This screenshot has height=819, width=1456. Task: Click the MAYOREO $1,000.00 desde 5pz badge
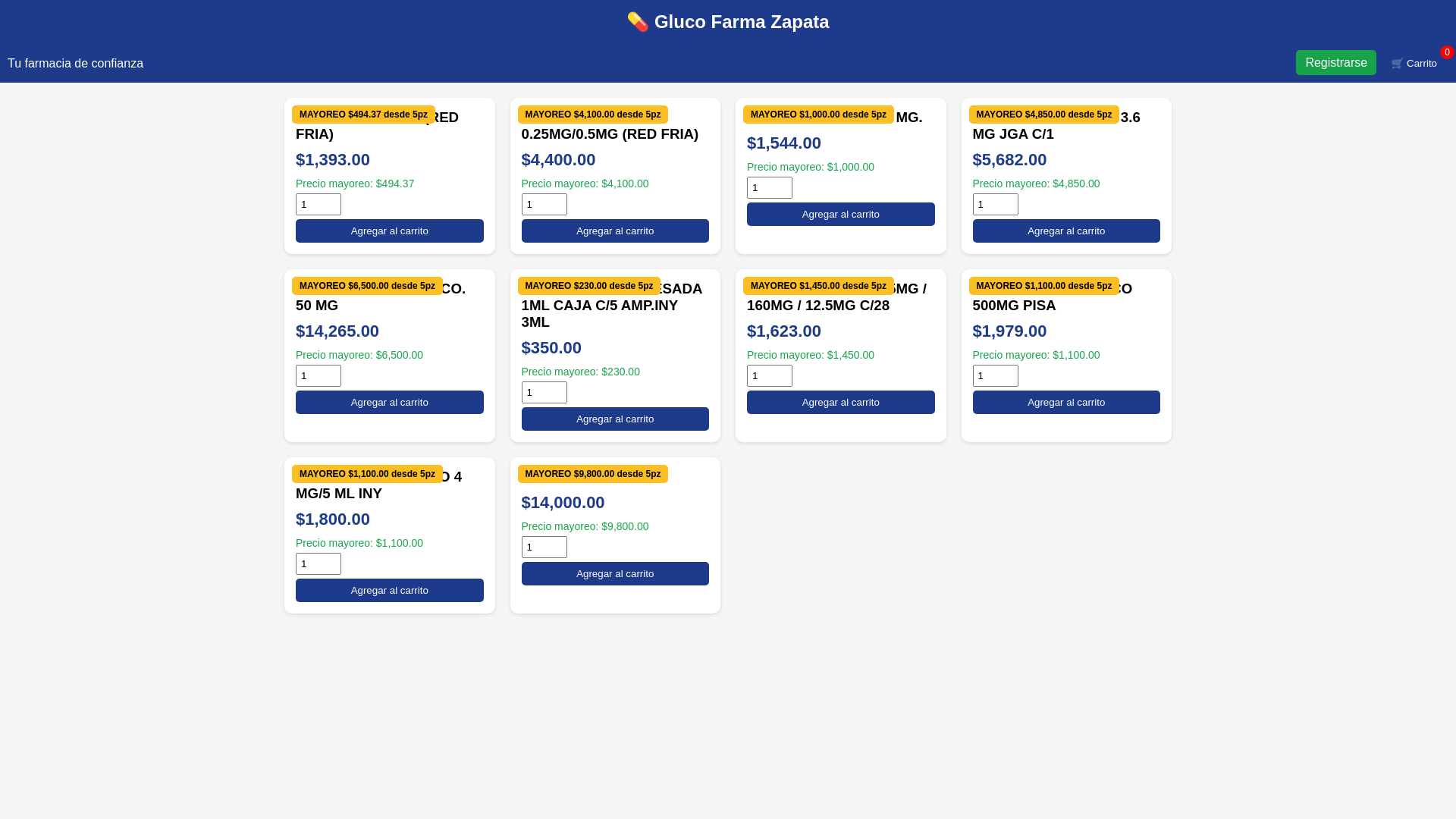818,115
